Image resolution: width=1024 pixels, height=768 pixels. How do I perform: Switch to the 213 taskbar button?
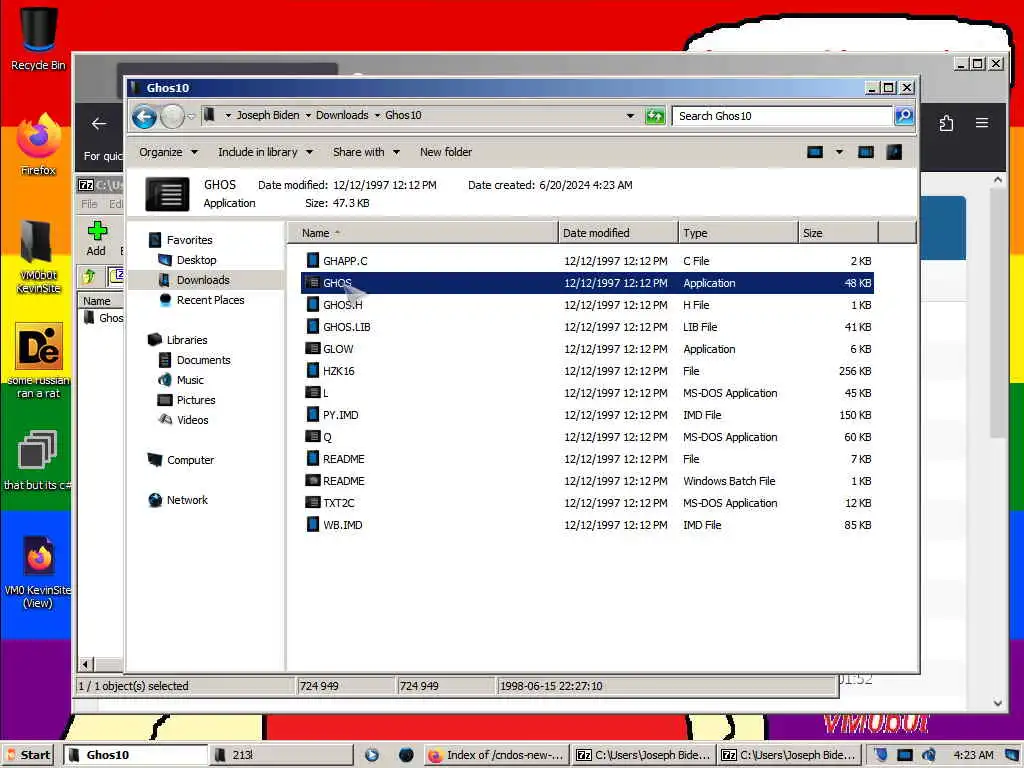[281, 755]
